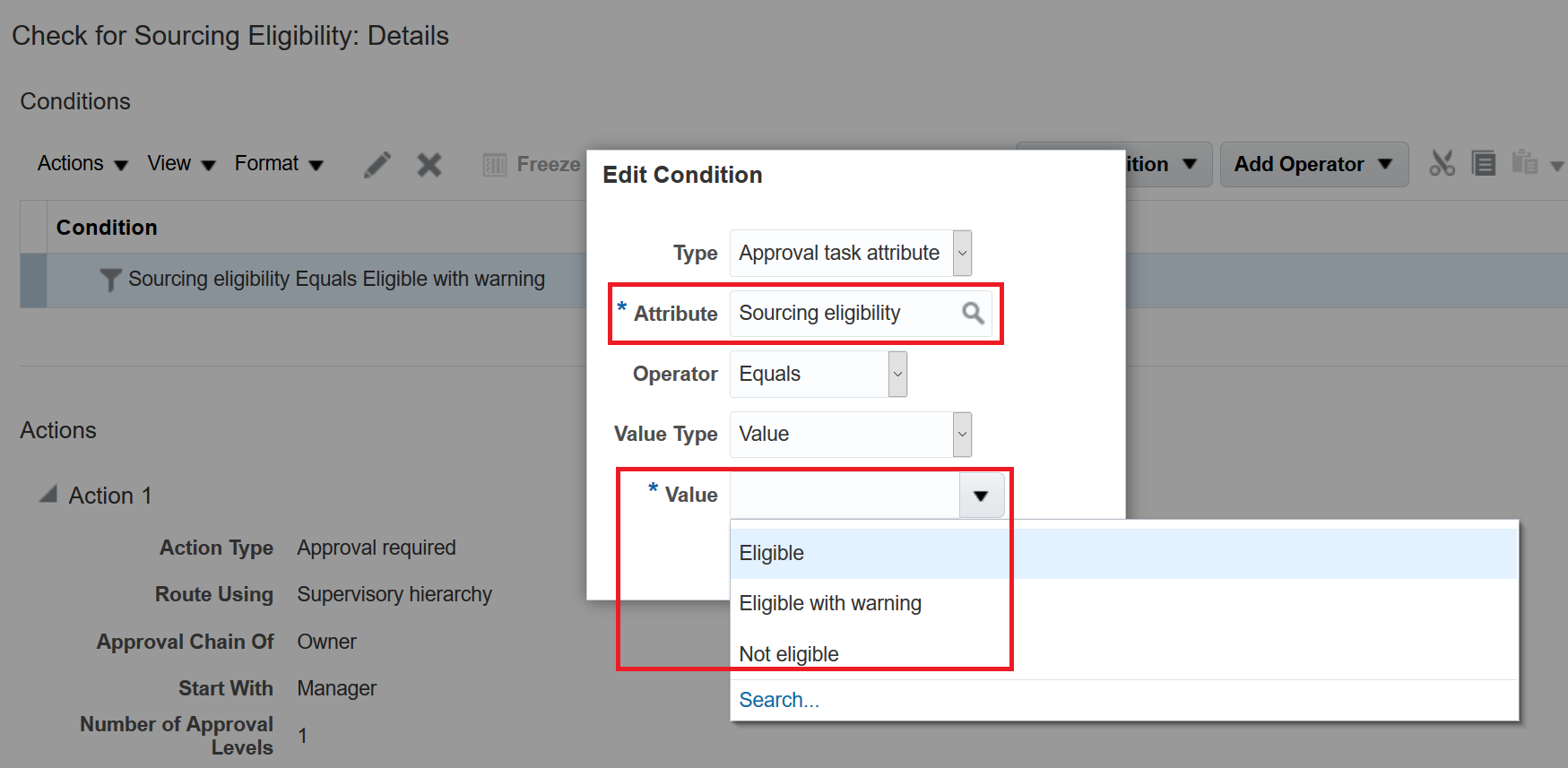1568x768 pixels.
Task: Click the X delete icon in toolbar
Action: (429, 165)
